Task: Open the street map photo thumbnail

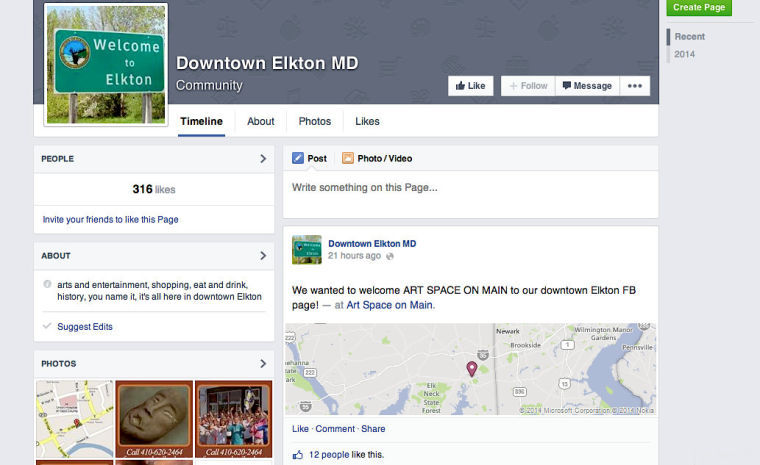Action: [75, 419]
